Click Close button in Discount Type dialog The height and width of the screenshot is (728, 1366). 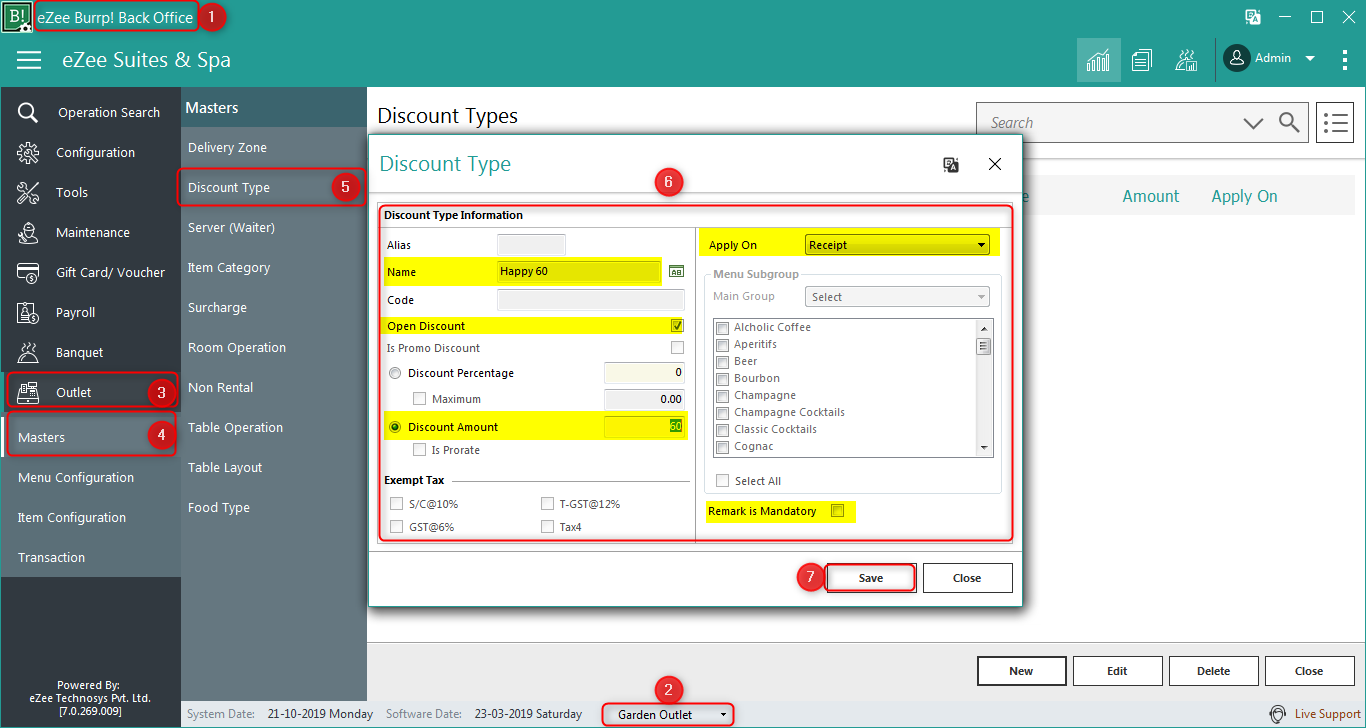pos(967,578)
